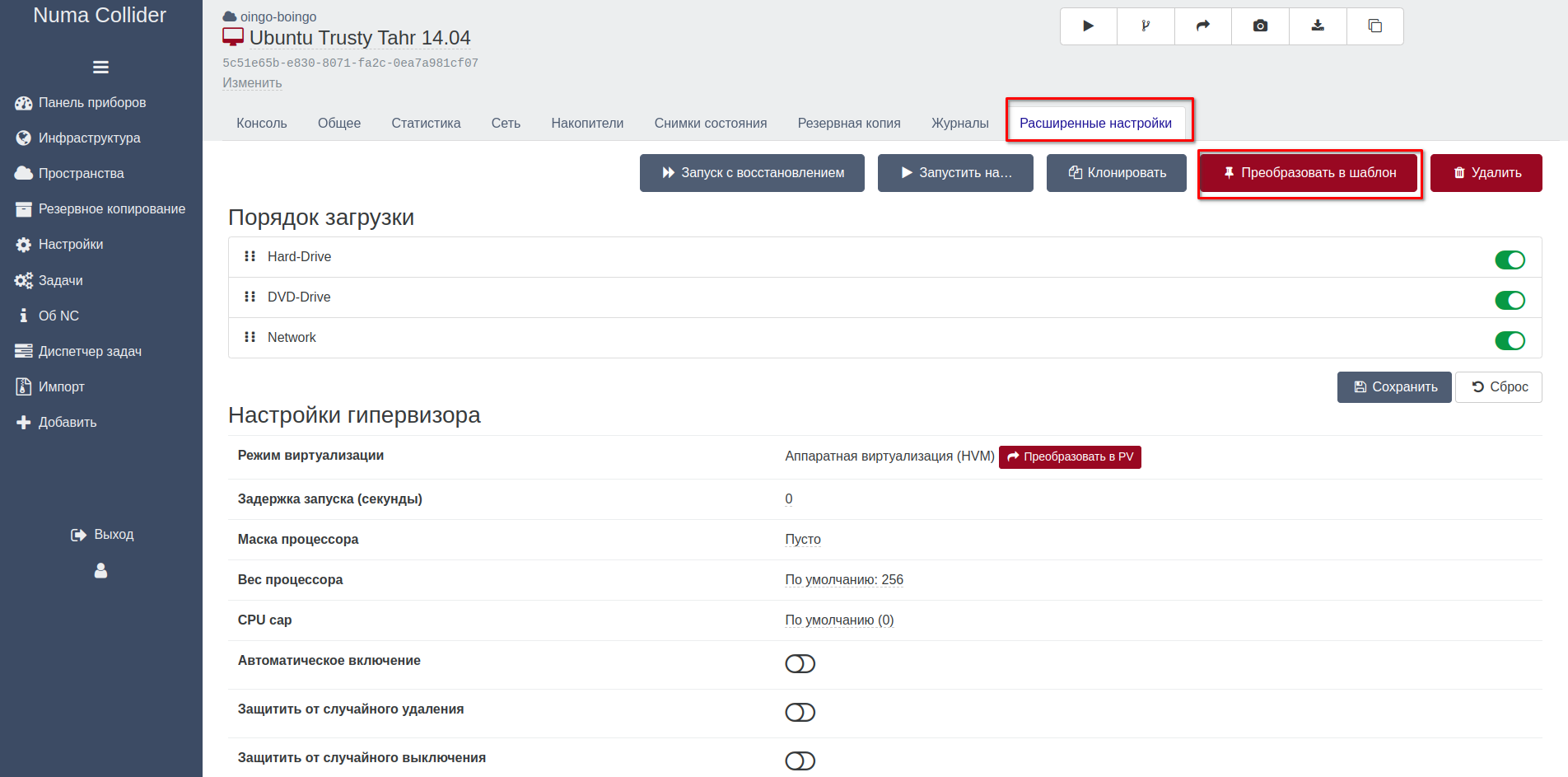Enable Автоматическое включение toggle

pyautogui.click(x=800, y=664)
